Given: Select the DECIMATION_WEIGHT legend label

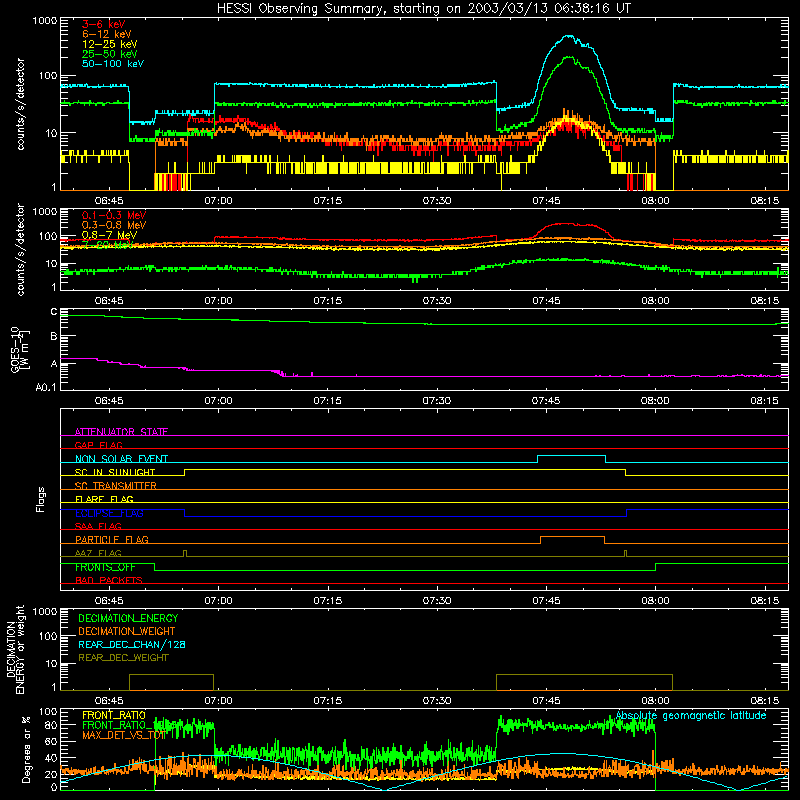Looking at the screenshot, I should pos(127,632).
